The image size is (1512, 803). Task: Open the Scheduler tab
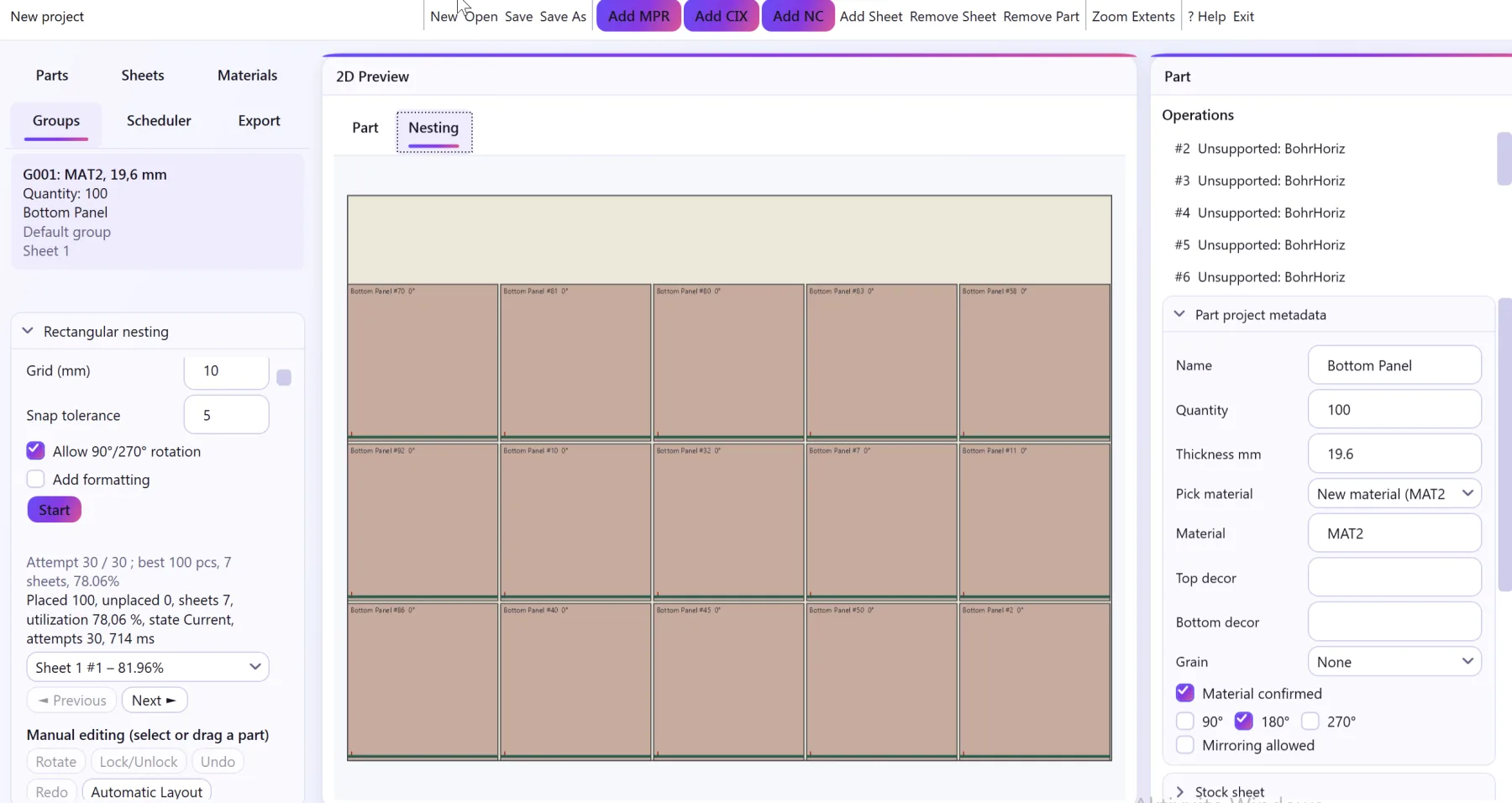(159, 121)
